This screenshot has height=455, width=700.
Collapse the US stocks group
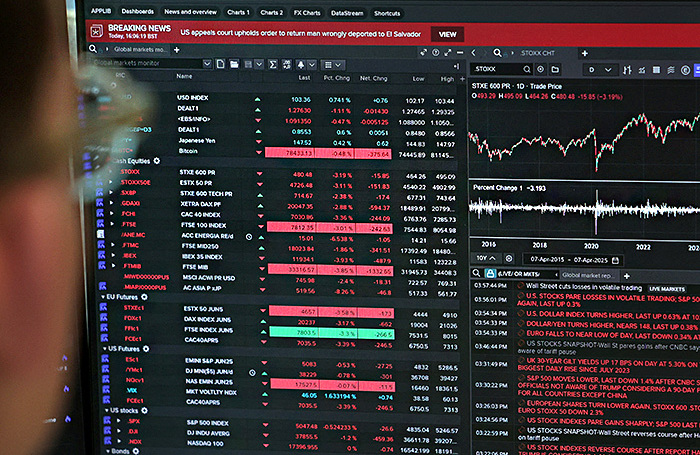(x=106, y=410)
